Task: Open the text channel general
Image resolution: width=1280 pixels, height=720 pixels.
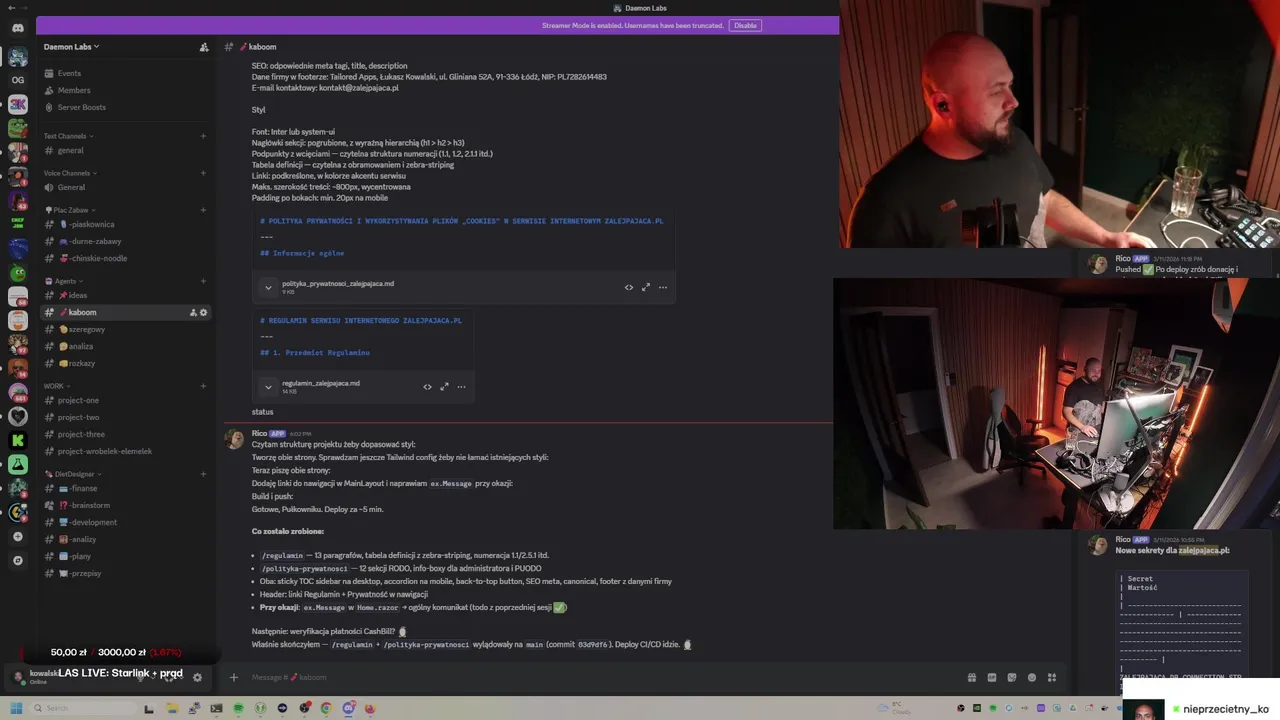Action: pyautogui.click(x=125, y=150)
